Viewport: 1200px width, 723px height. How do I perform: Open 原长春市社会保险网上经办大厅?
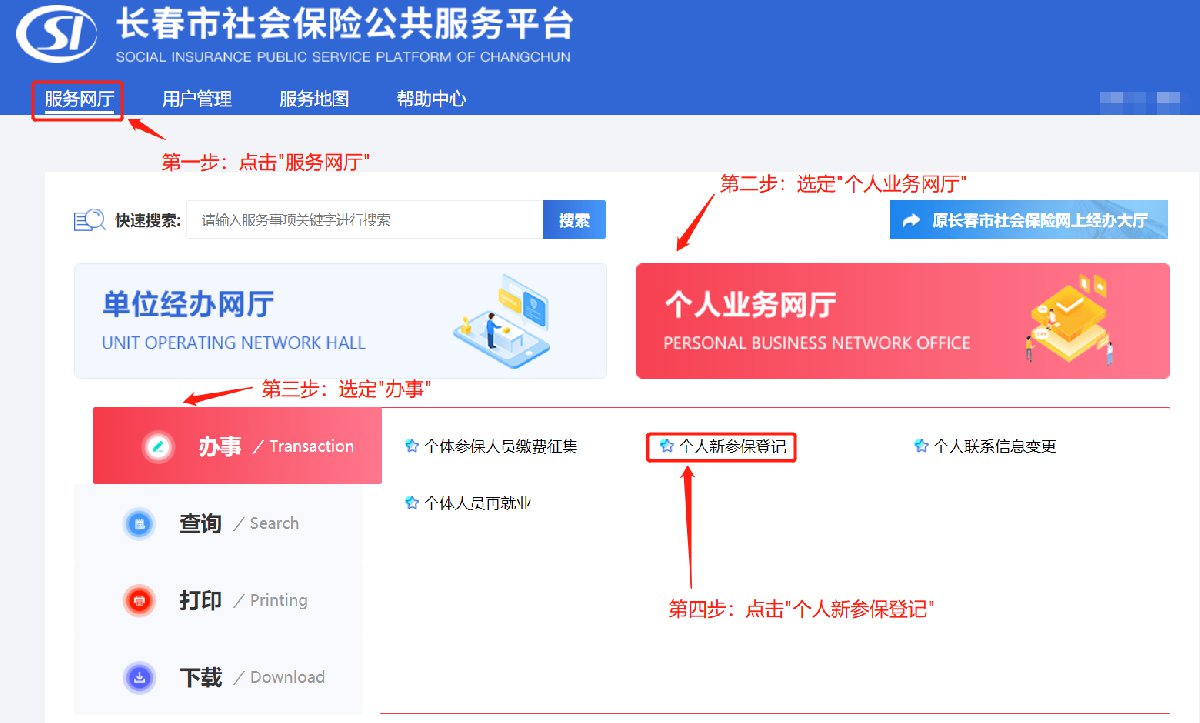point(1028,220)
